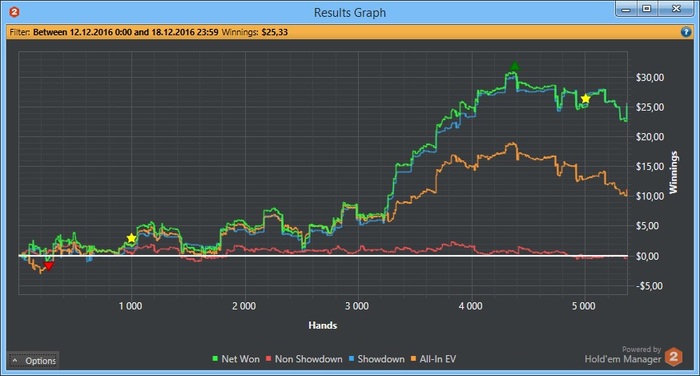Click the red Non Showdown color swatch
The image size is (700, 376).
point(269,359)
